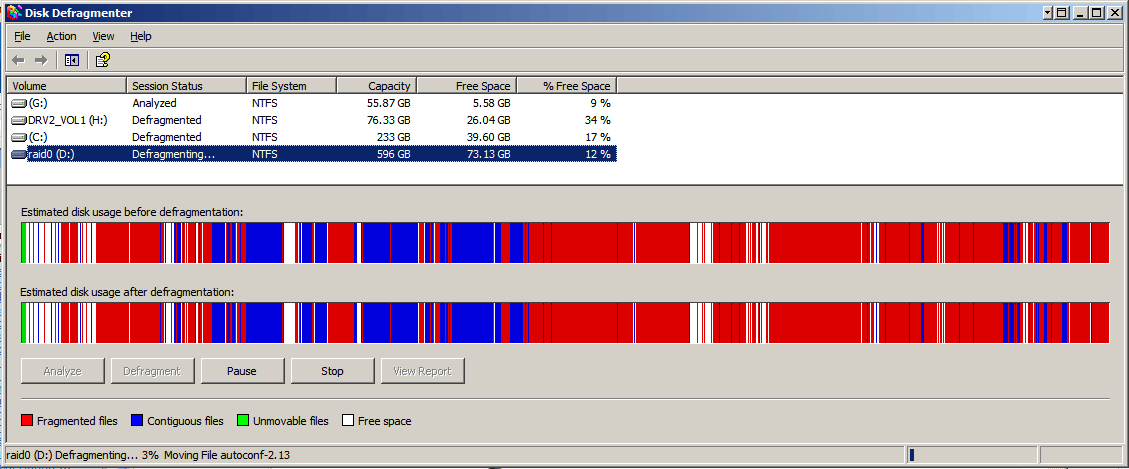
Task: Click the 73.13 GB free space value
Action: tap(488, 153)
